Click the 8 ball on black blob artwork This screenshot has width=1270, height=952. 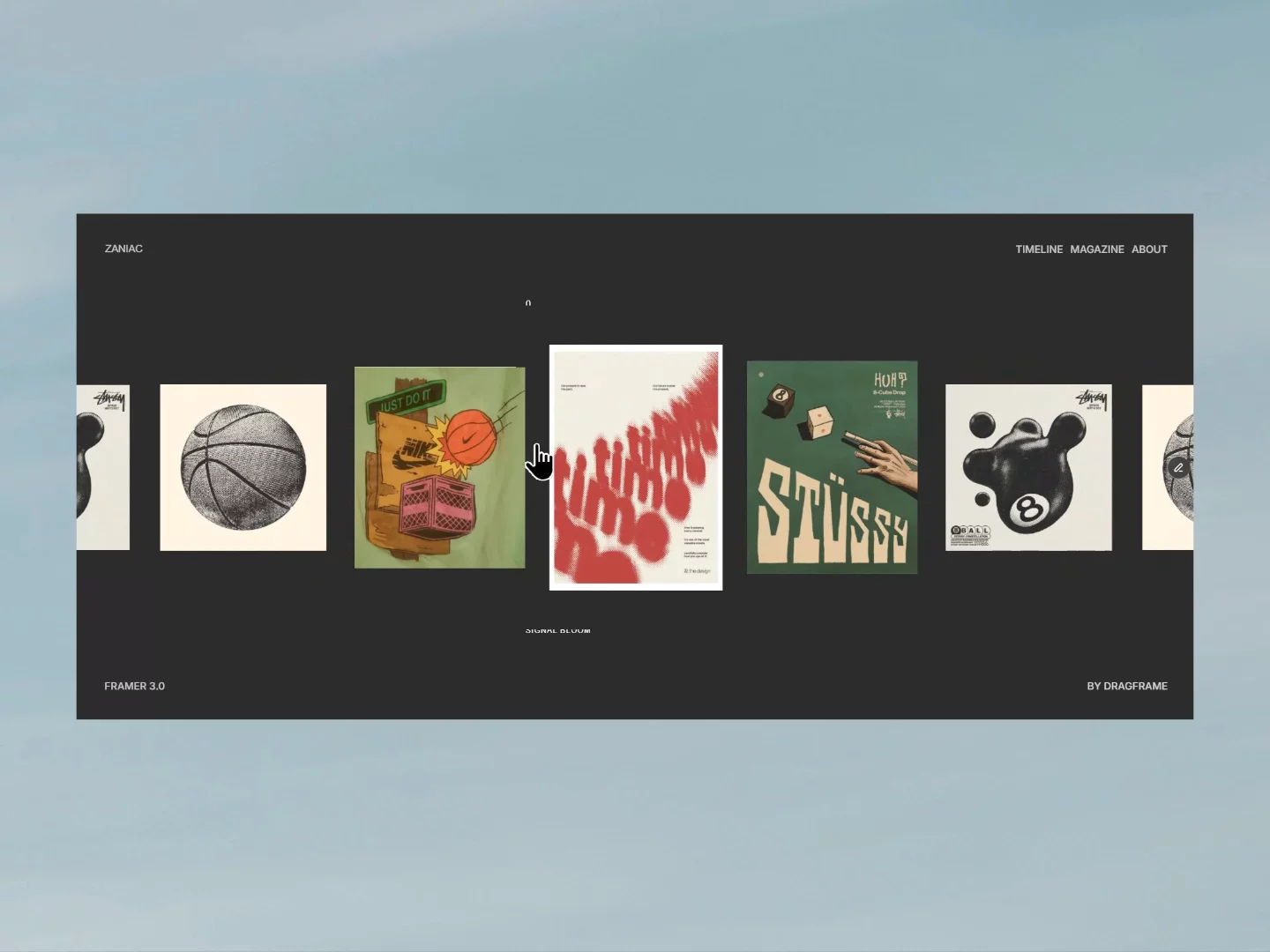coord(1027,511)
